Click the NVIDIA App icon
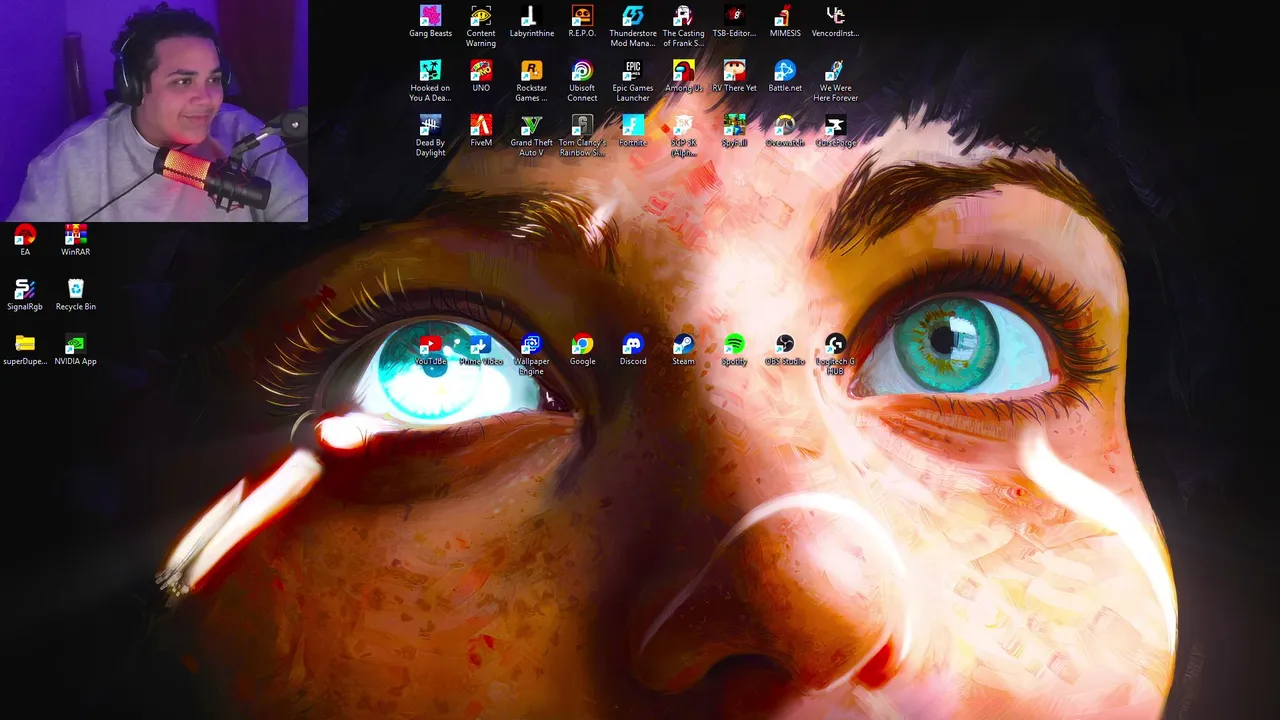 tap(76, 350)
